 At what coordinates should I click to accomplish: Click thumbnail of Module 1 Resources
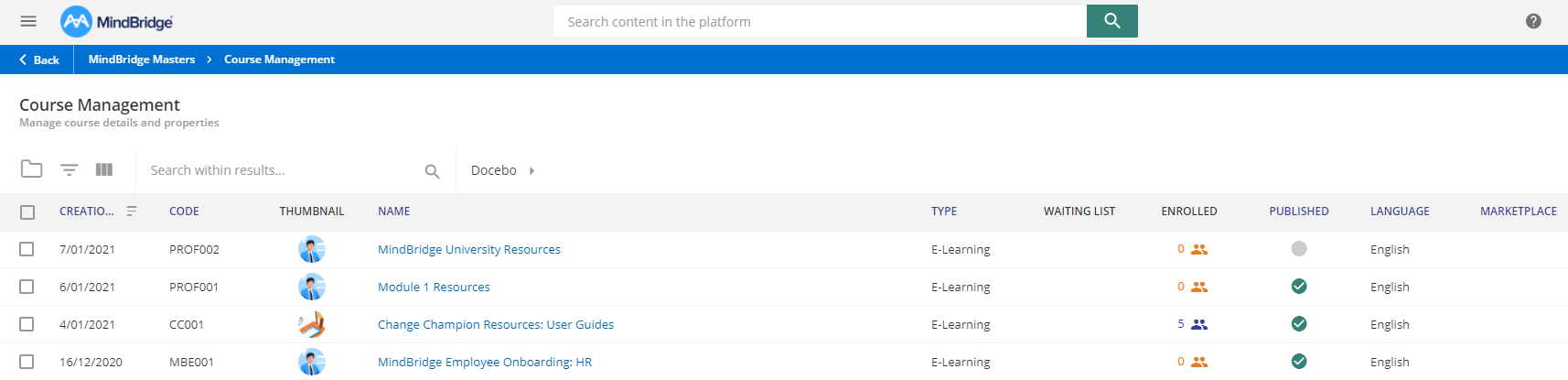coord(312,287)
